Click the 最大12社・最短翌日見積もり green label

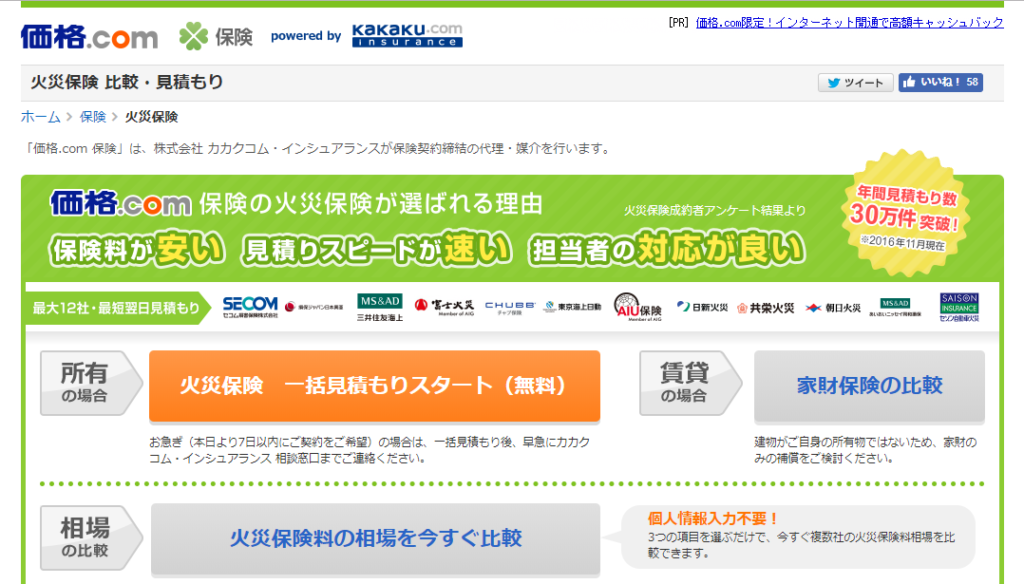[118, 308]
